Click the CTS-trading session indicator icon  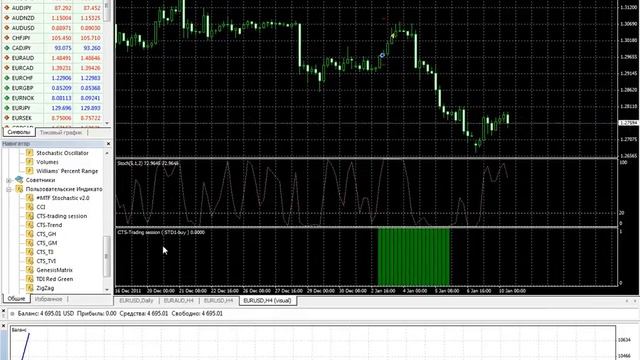pos(29,216)
